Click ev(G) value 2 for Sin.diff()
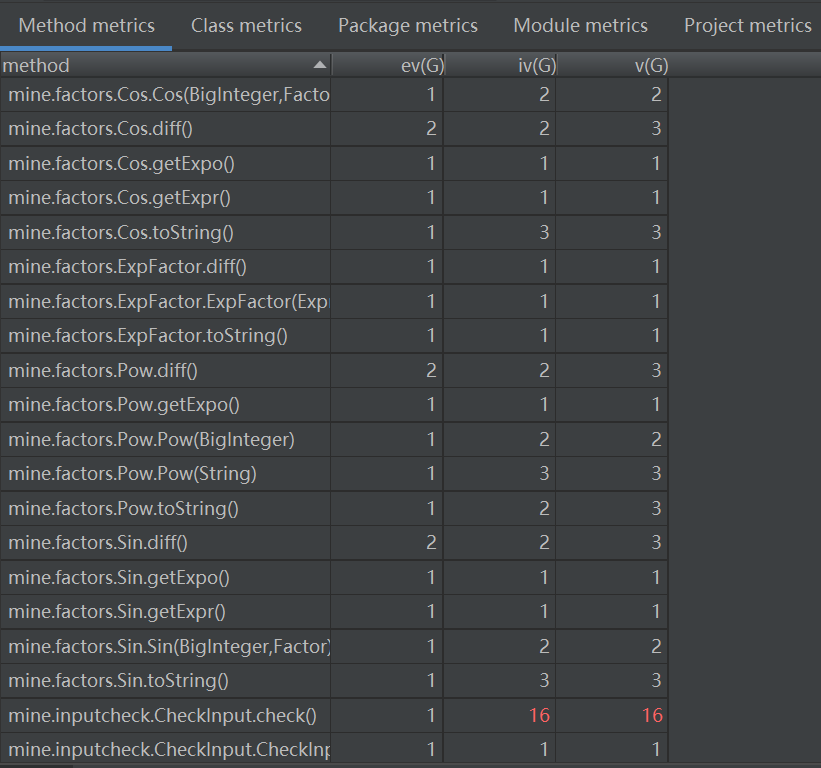Screen dimensions: 821x768 click(431, 542)
